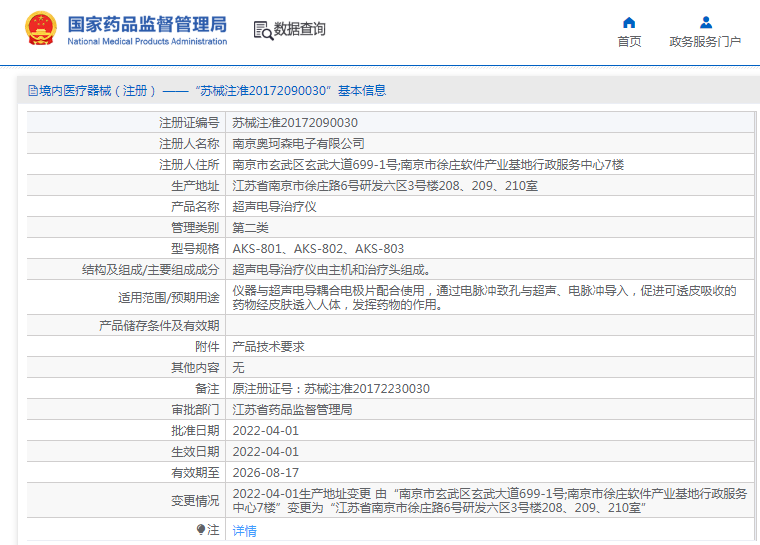The height and width of the screenshot is (545, 760).
Task: Click the 首页 home icon
Action: click(629, 22)
